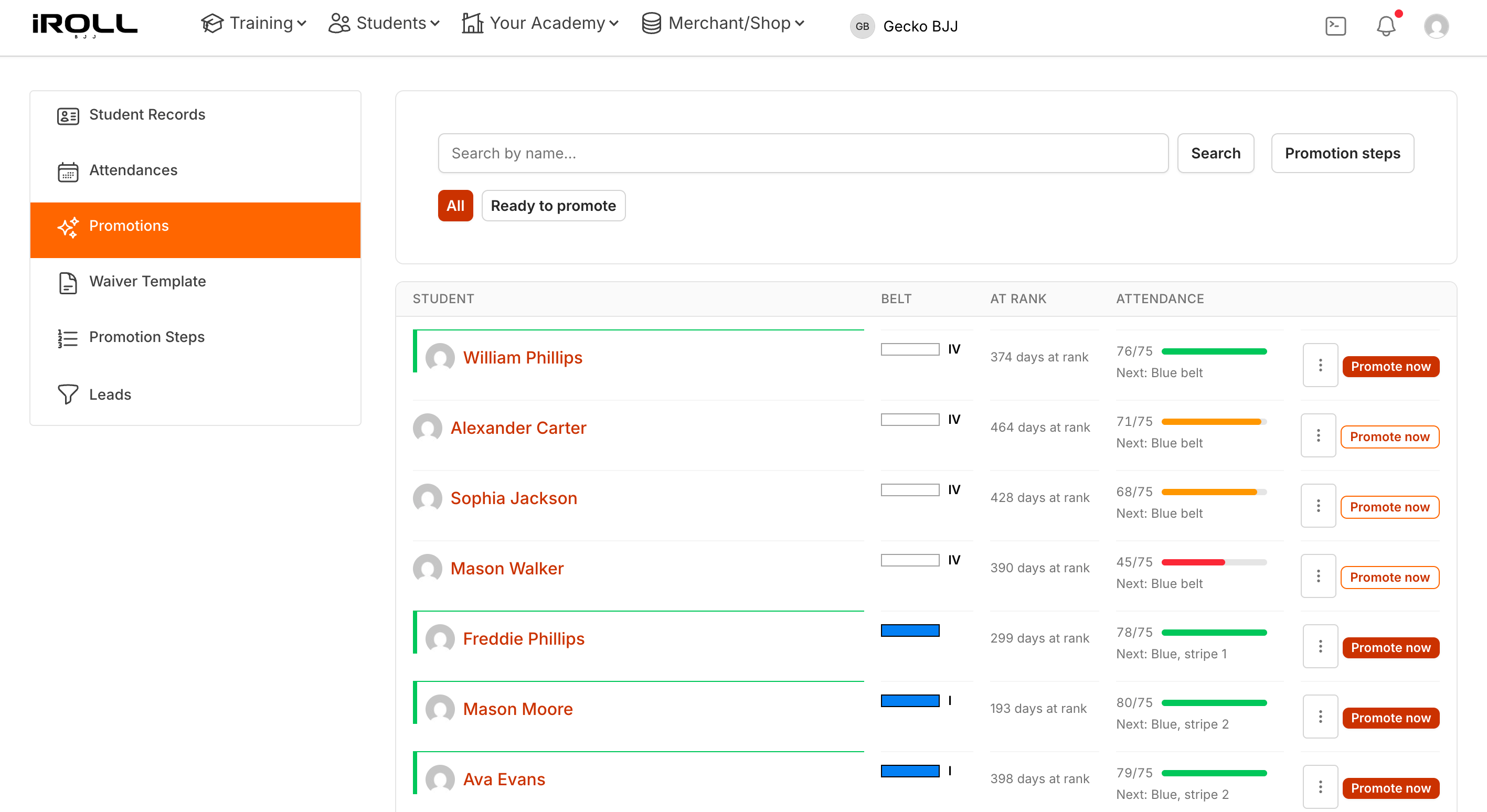Open Alexander Carter student link
Screen dimensions: 1487x812
click(x=518, y=428)
